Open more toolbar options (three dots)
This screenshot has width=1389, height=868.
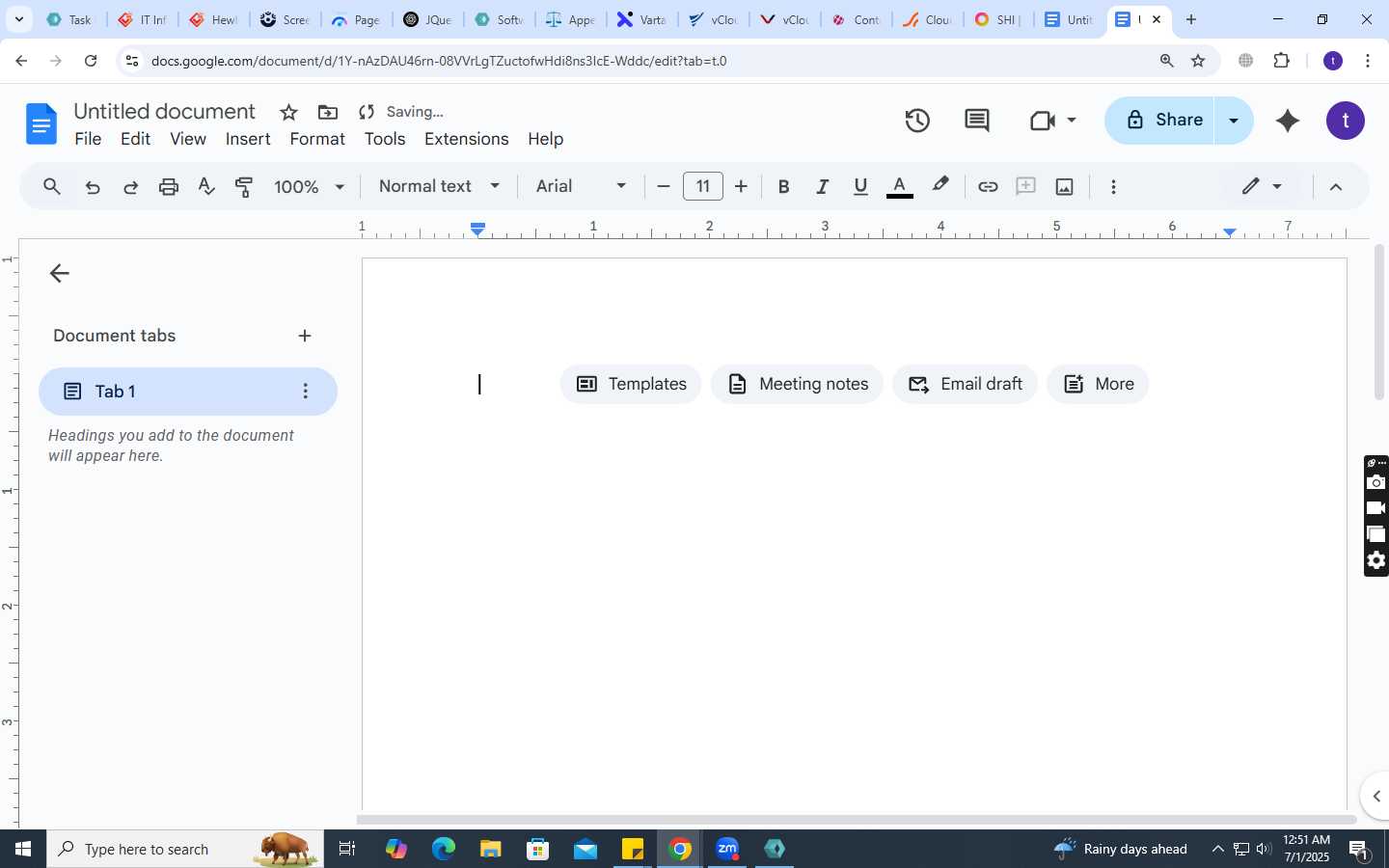pyautogui.click(x=1113, y=187)
